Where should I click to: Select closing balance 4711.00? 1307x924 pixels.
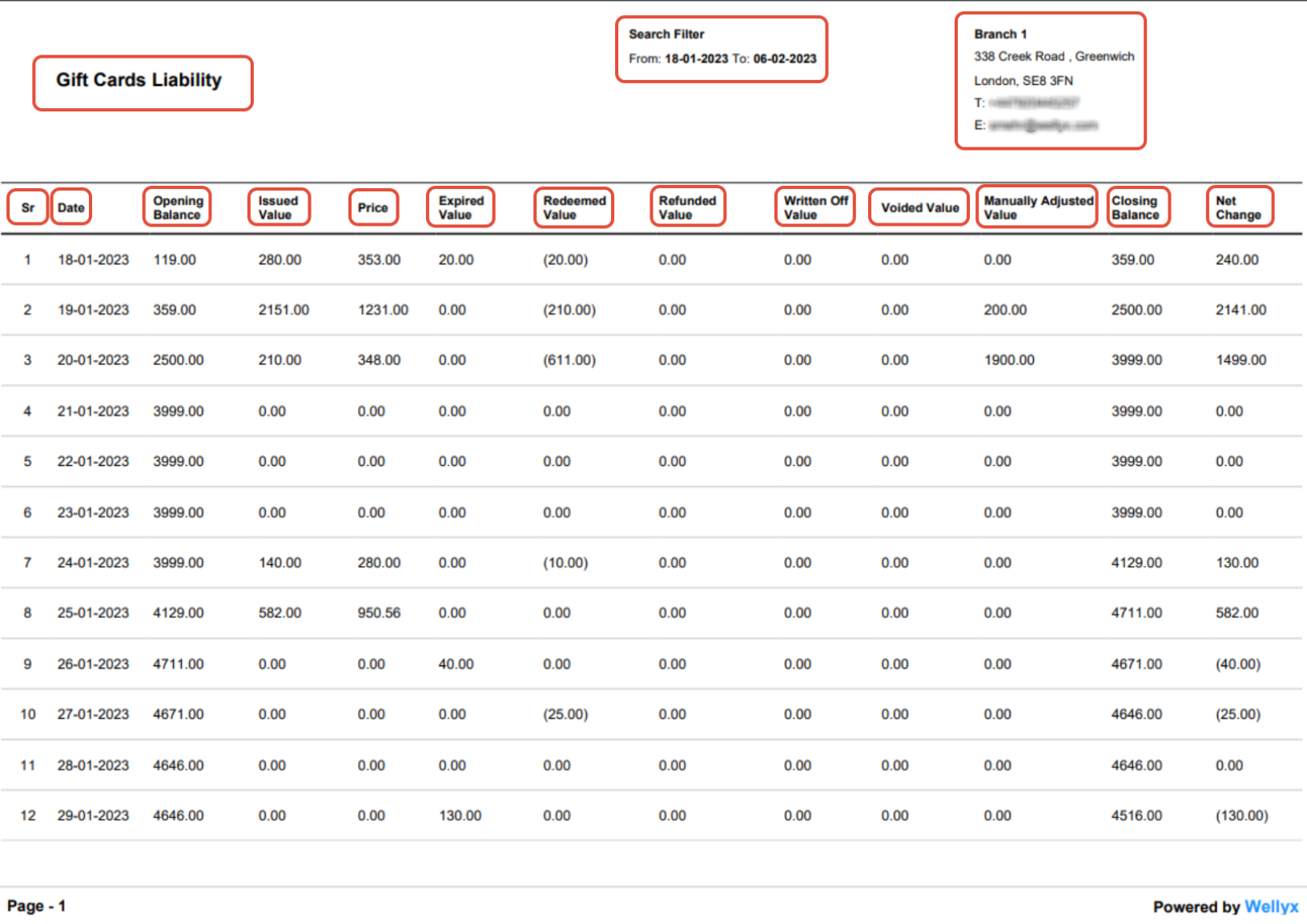(1136, 613)
